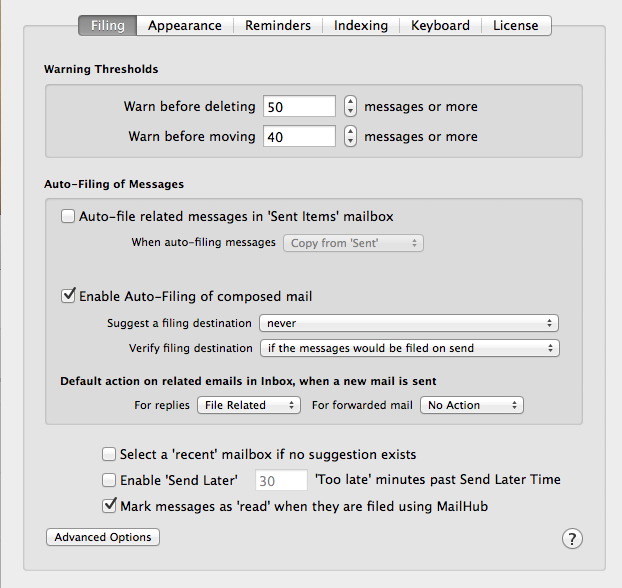
Task: Open the Indexing tab
Action: click(x=360, y=25)
